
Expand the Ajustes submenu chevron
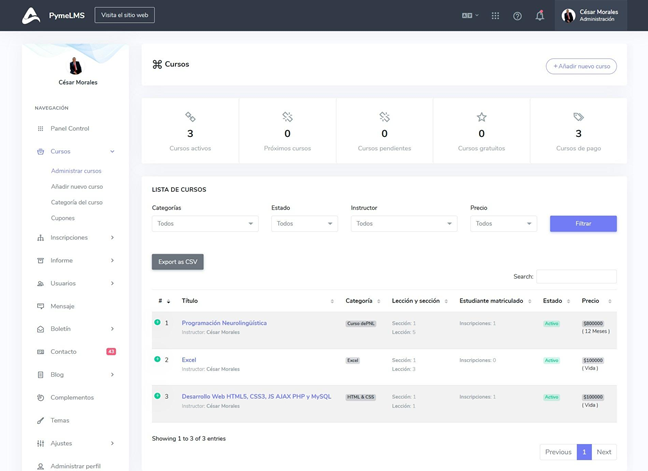112,443
